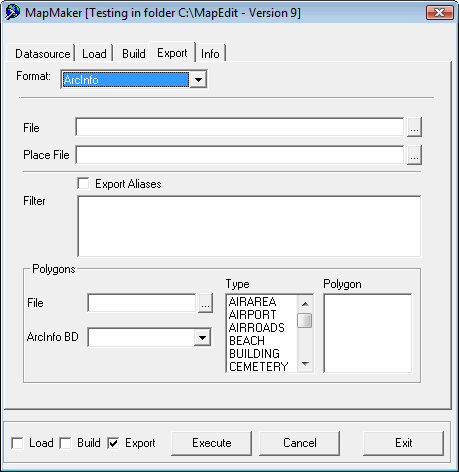Expand the ArcInfo BD dropdown
459x472 pixels.
202,338
